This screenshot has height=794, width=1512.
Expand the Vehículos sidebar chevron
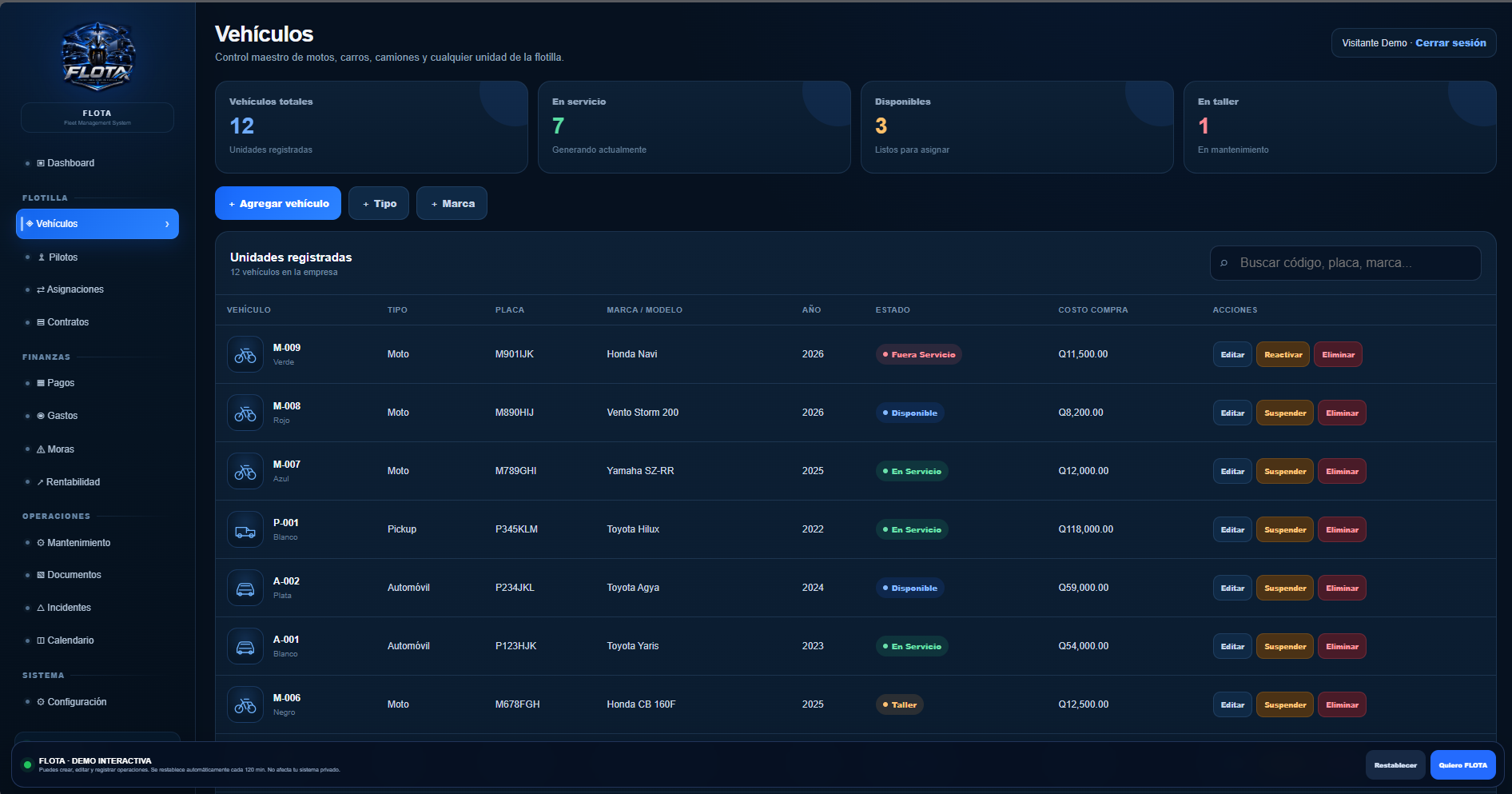click(167, 224)
